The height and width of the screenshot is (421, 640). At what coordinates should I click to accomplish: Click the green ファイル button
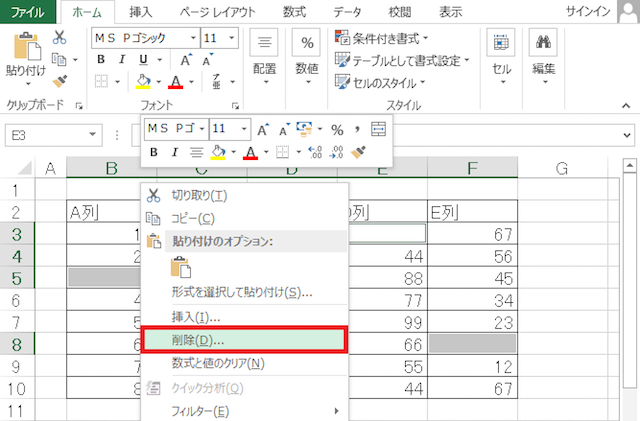pyautogui.click(x=27, y=12)
